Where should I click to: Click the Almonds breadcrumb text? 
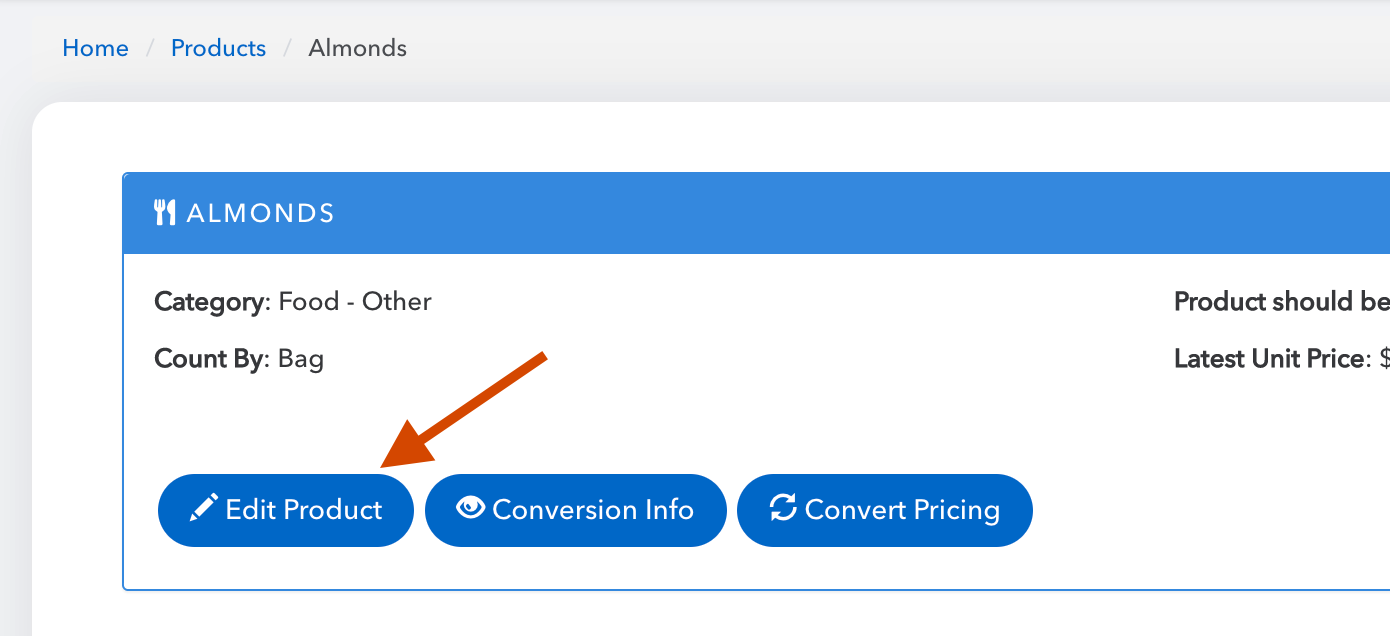pos(358,48)
